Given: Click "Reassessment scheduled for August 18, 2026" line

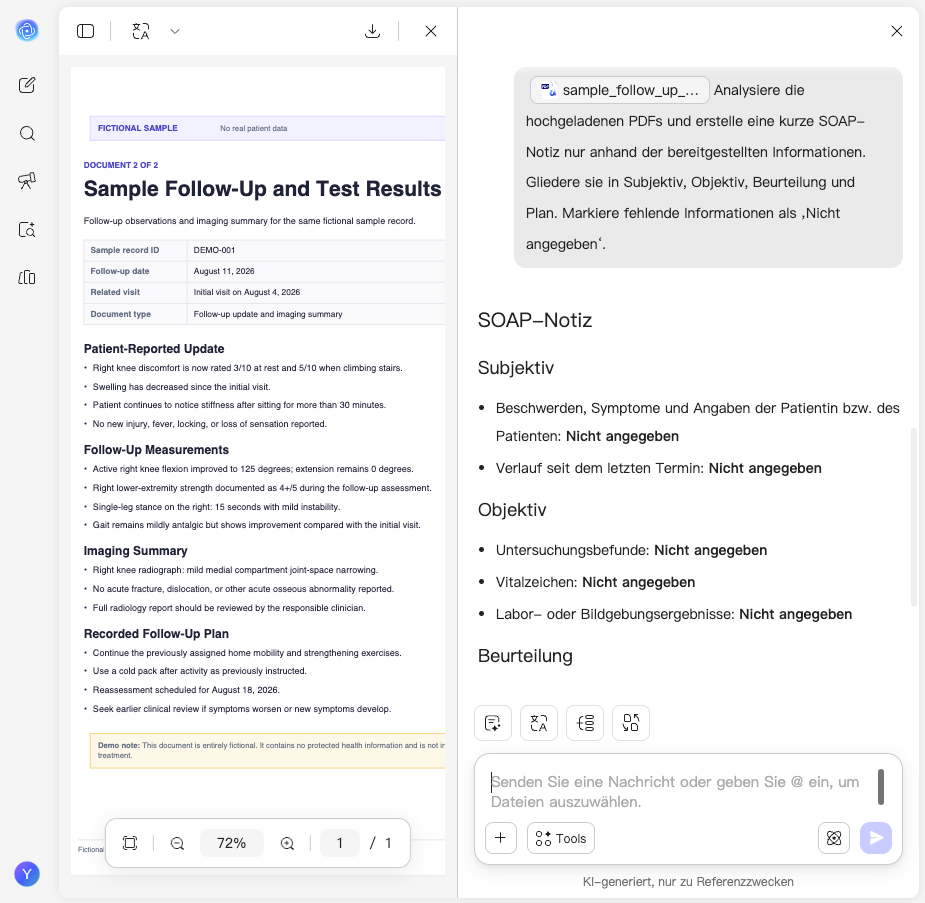Looking at the screenshot, I should click(186, 690).
